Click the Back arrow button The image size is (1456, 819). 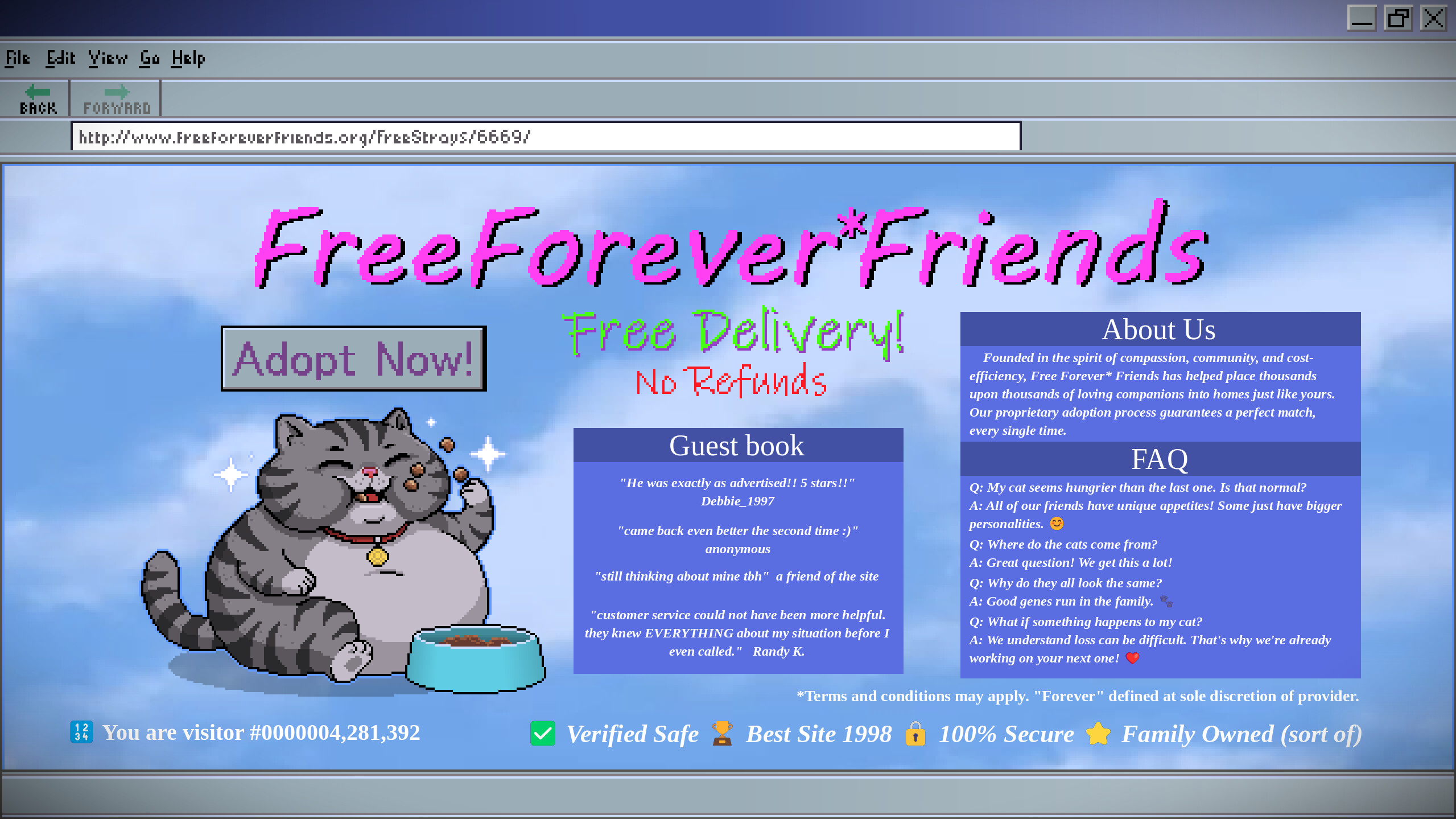38,99
